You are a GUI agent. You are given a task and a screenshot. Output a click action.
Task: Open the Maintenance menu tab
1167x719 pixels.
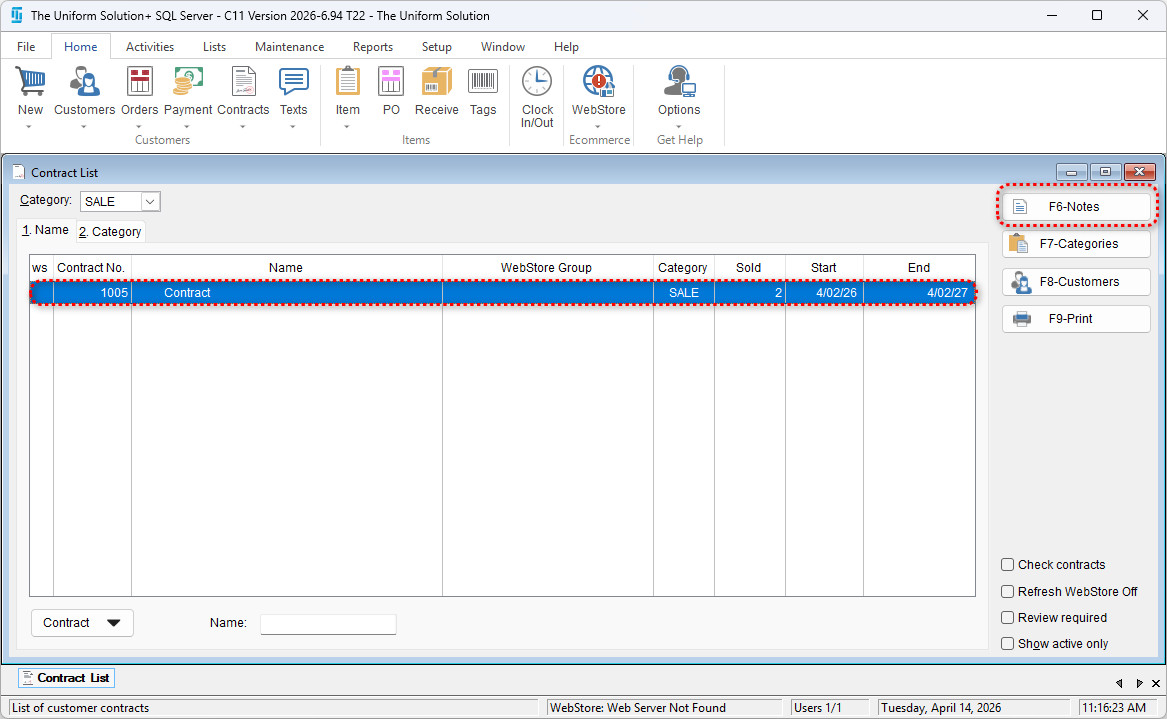pos(289,47)
